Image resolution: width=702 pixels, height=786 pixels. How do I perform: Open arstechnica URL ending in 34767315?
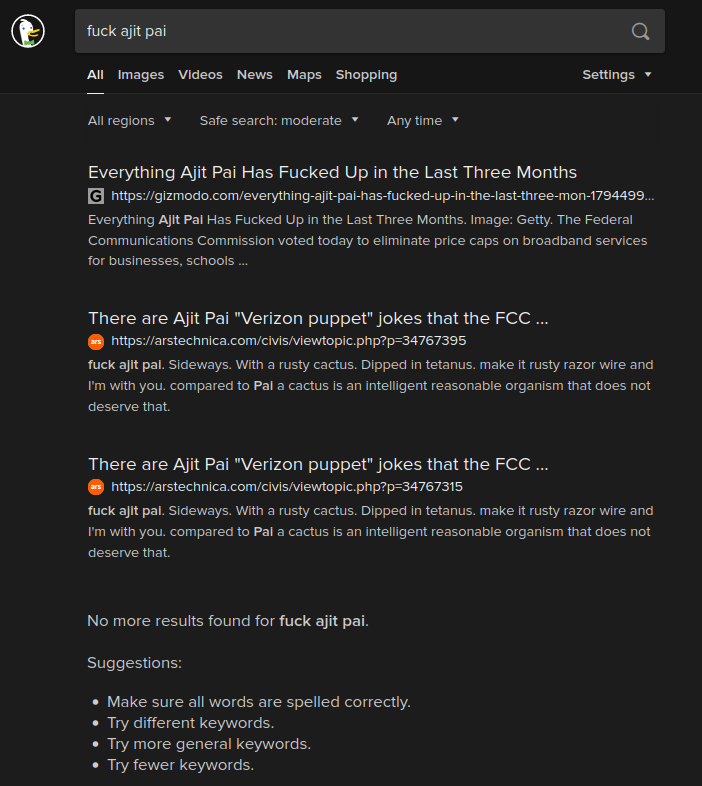tap(287, 487)
